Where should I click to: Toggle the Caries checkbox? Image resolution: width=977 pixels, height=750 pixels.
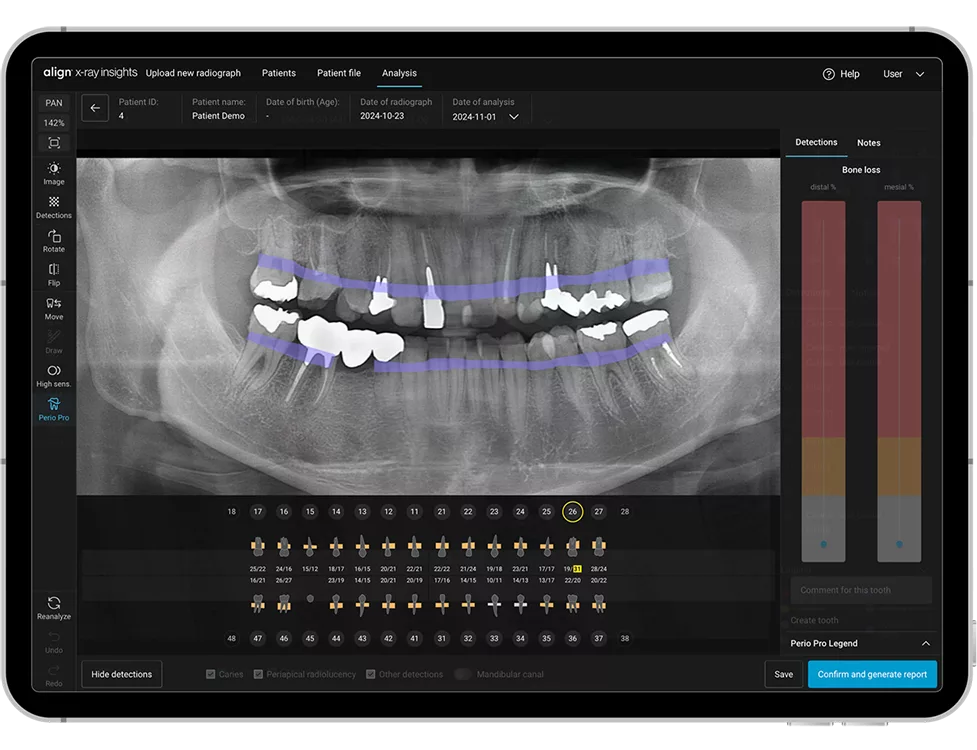(x=211, y=675)
